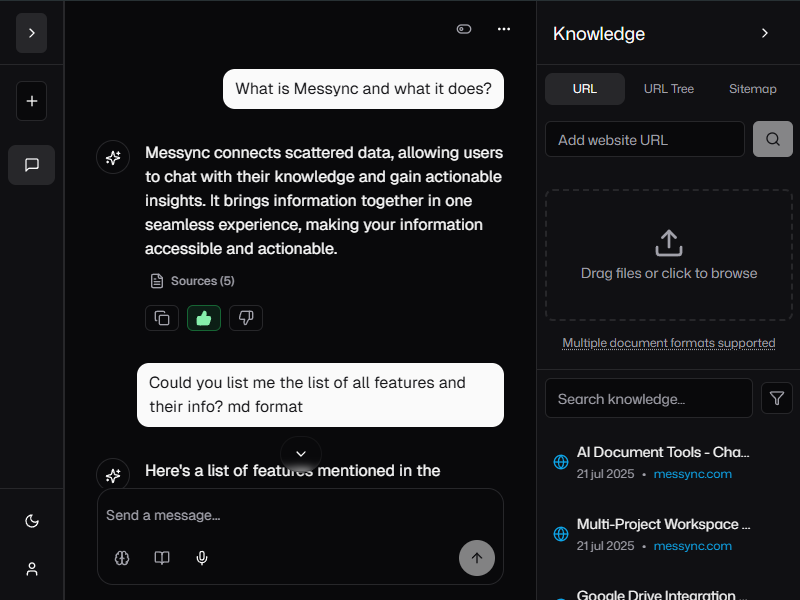Viewport: 800px width, 600px height.
Task: Switch to the Sitemap tab
Action: (x=753, y=89)
